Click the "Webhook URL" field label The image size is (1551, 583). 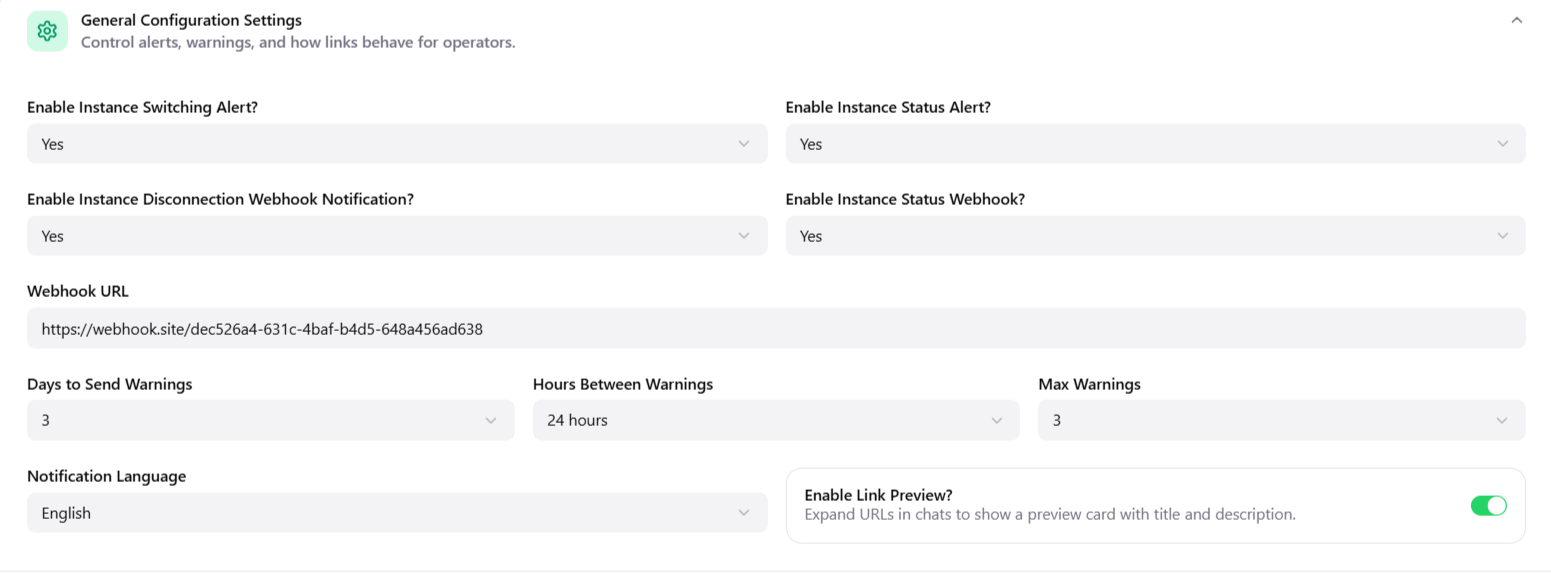[x=78, y=292]
